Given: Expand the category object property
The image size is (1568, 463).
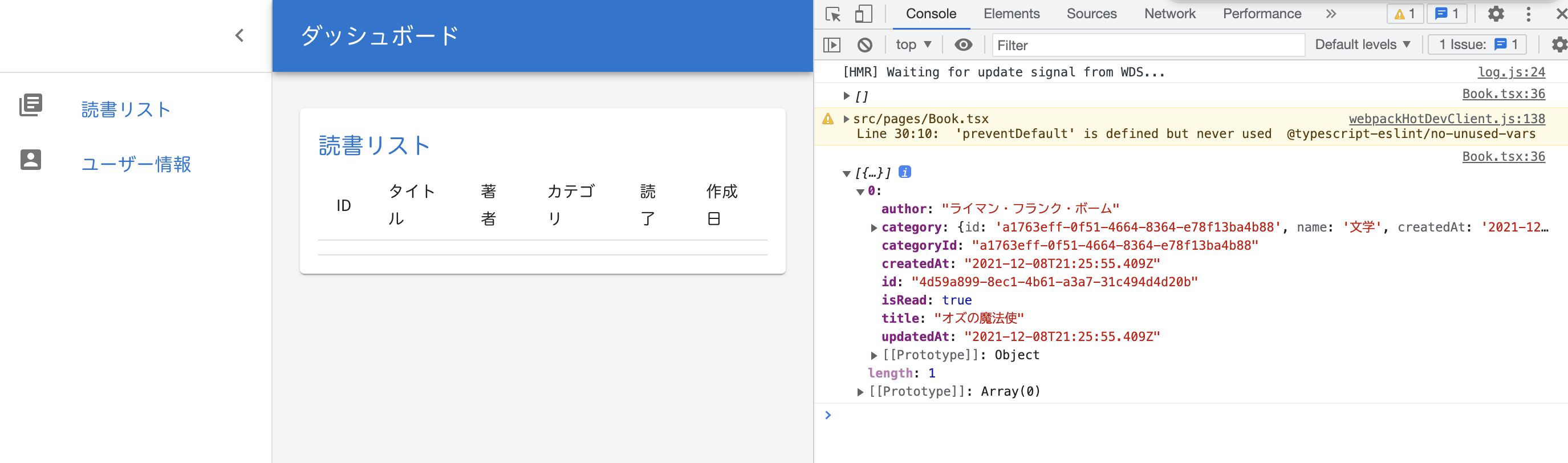Looking at the screenshot, I should [x=874, y=228].
